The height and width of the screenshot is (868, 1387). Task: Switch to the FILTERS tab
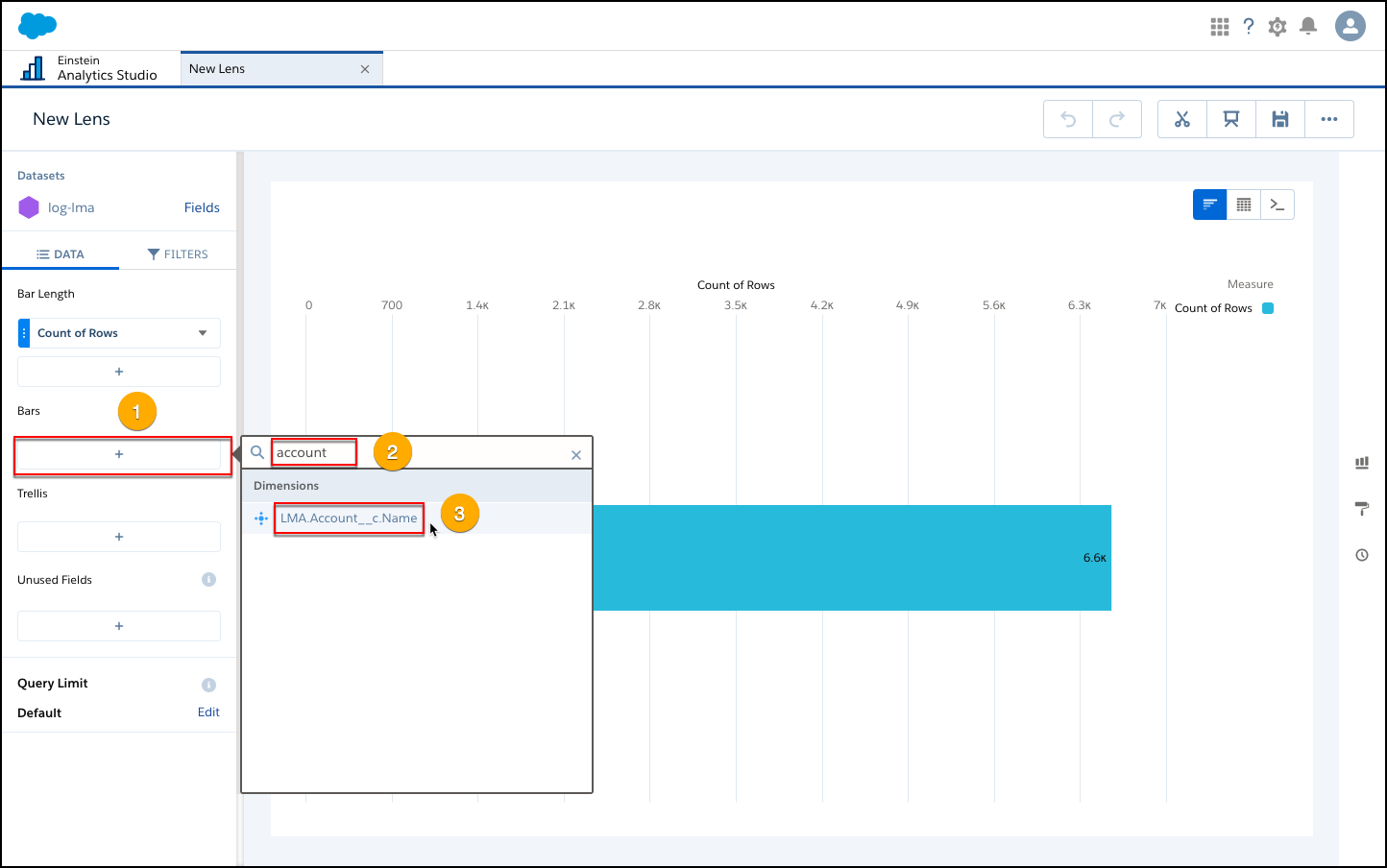point(178,254)
